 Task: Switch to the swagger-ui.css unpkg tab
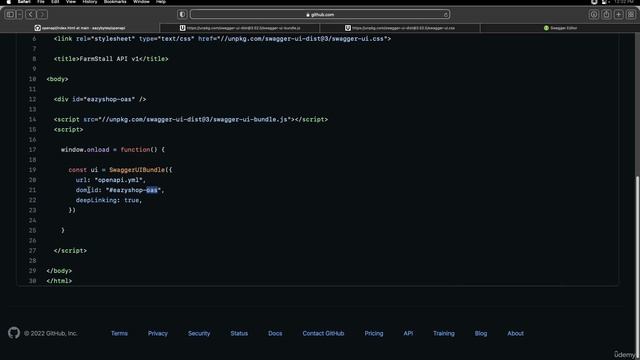[x=400, y=28]
